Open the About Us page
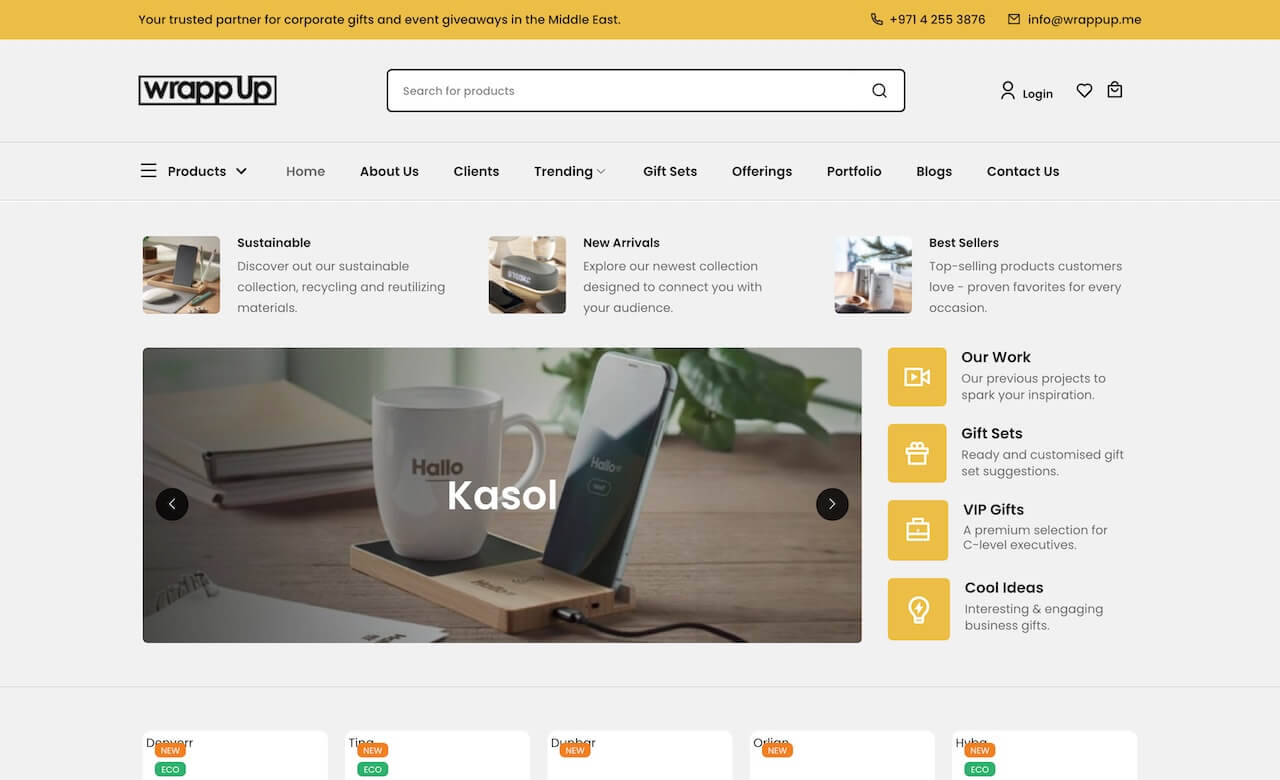The image size is (1280, 780). click(389, 171)
